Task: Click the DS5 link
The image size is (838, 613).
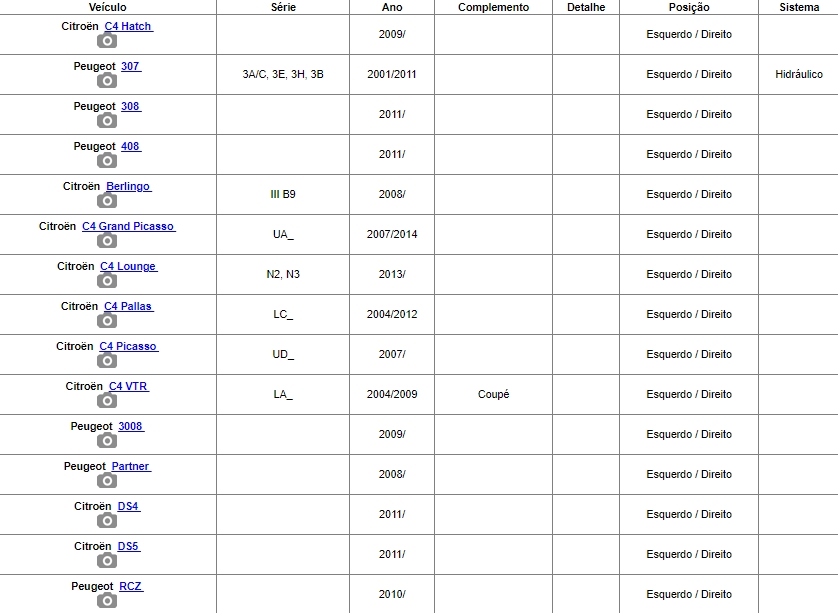Action: [x=129, y=547]
